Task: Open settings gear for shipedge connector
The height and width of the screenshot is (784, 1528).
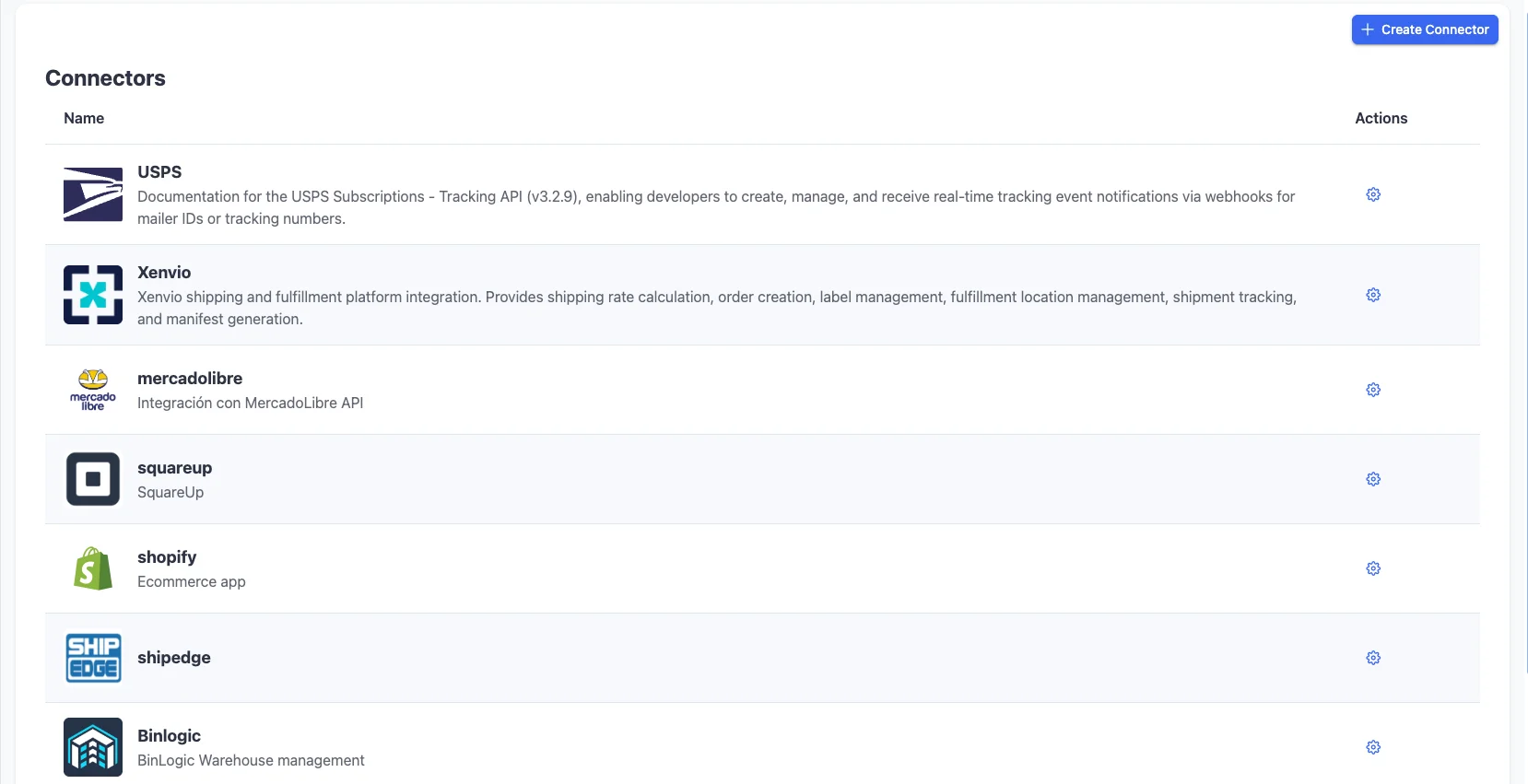Action: [x=1373, y=658]
